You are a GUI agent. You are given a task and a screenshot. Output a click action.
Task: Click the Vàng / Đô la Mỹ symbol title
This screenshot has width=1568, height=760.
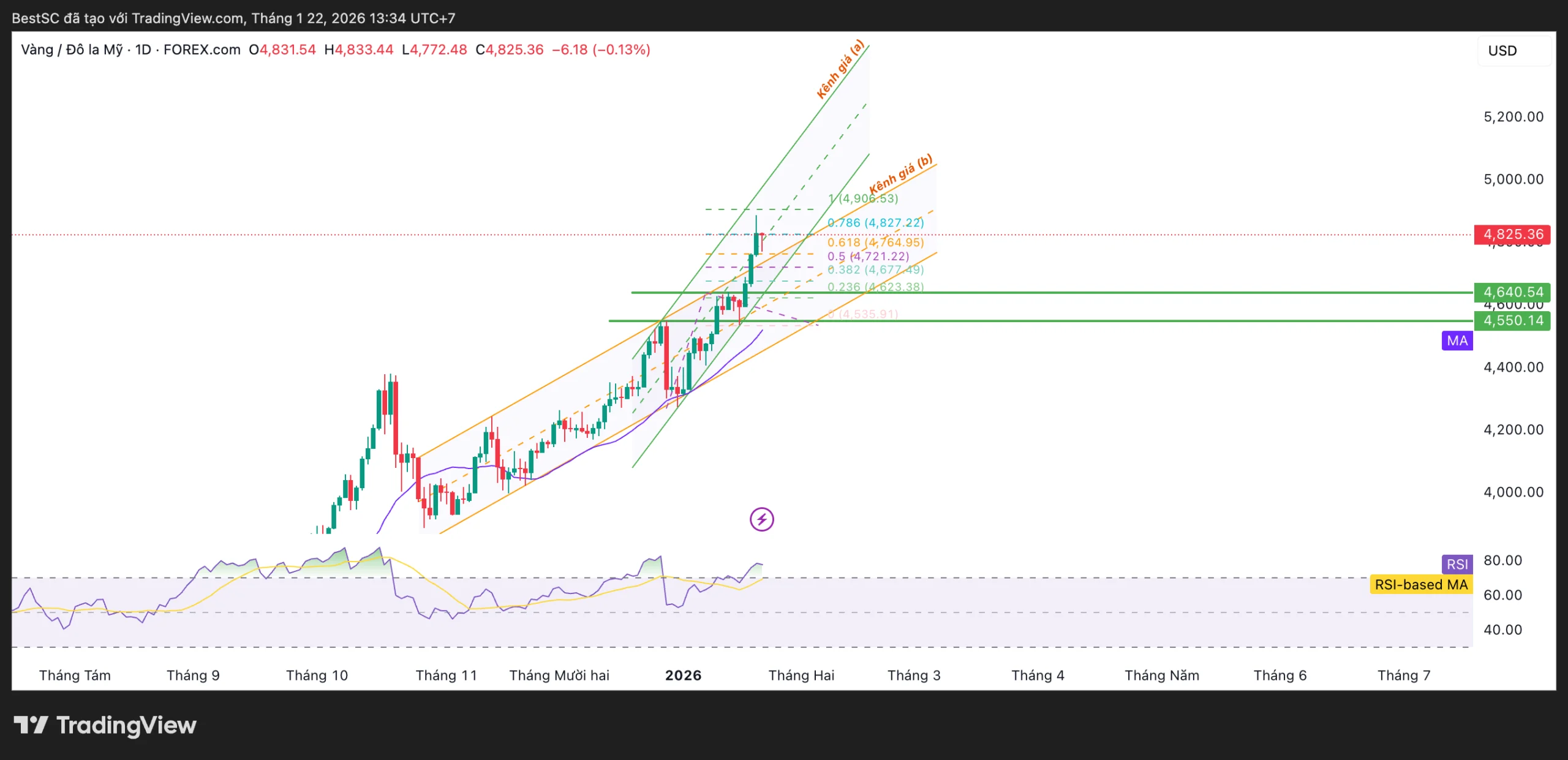point(72,50)
